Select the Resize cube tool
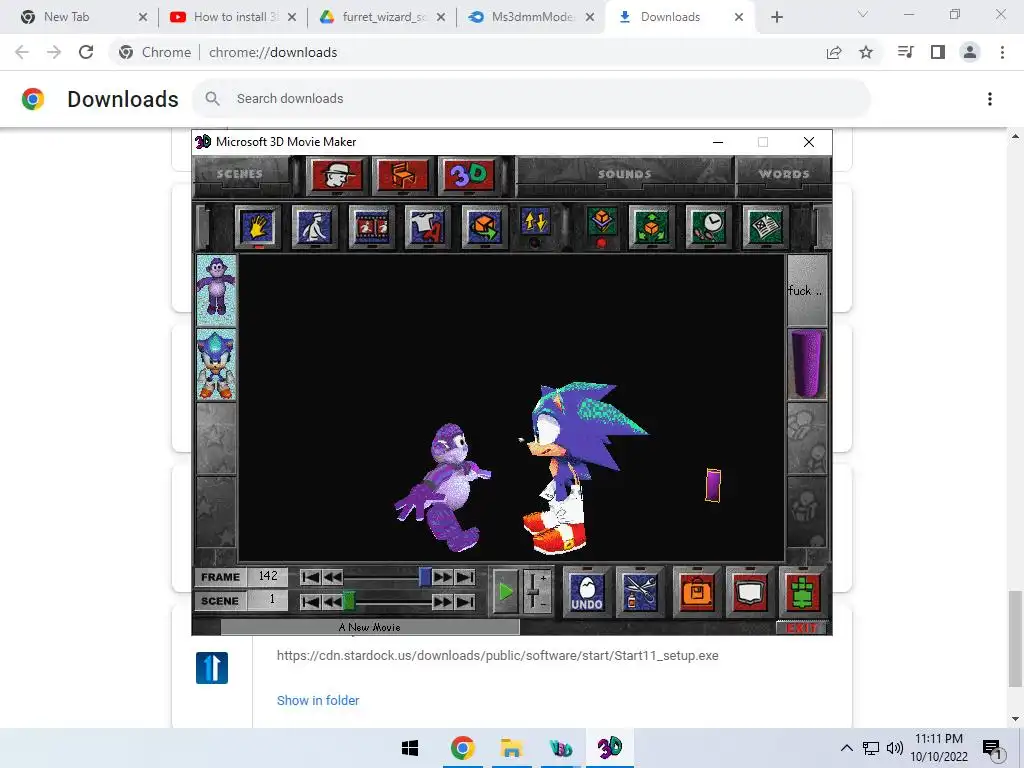This screenshot has width=1024, height=768. click(651, 227)
